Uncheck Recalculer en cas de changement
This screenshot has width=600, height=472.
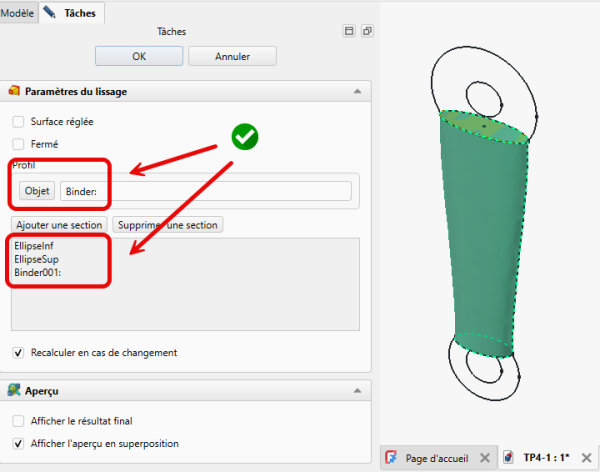point(18,352)
